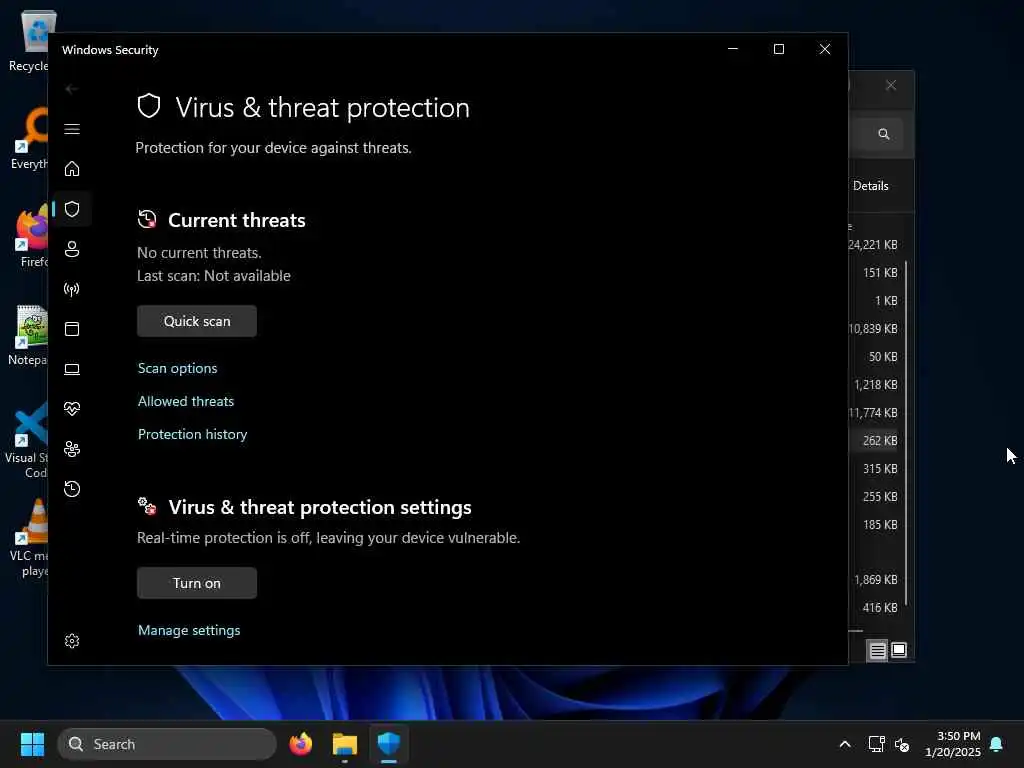Click the File Explorer vertical scrollbar
The height and width of the screenshot is (768, 1024).
906,431
